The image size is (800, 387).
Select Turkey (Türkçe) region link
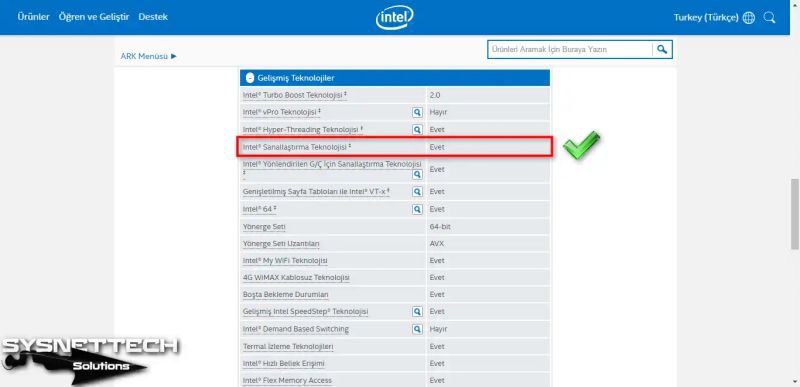pyautogui.click(x=706, y=17)
